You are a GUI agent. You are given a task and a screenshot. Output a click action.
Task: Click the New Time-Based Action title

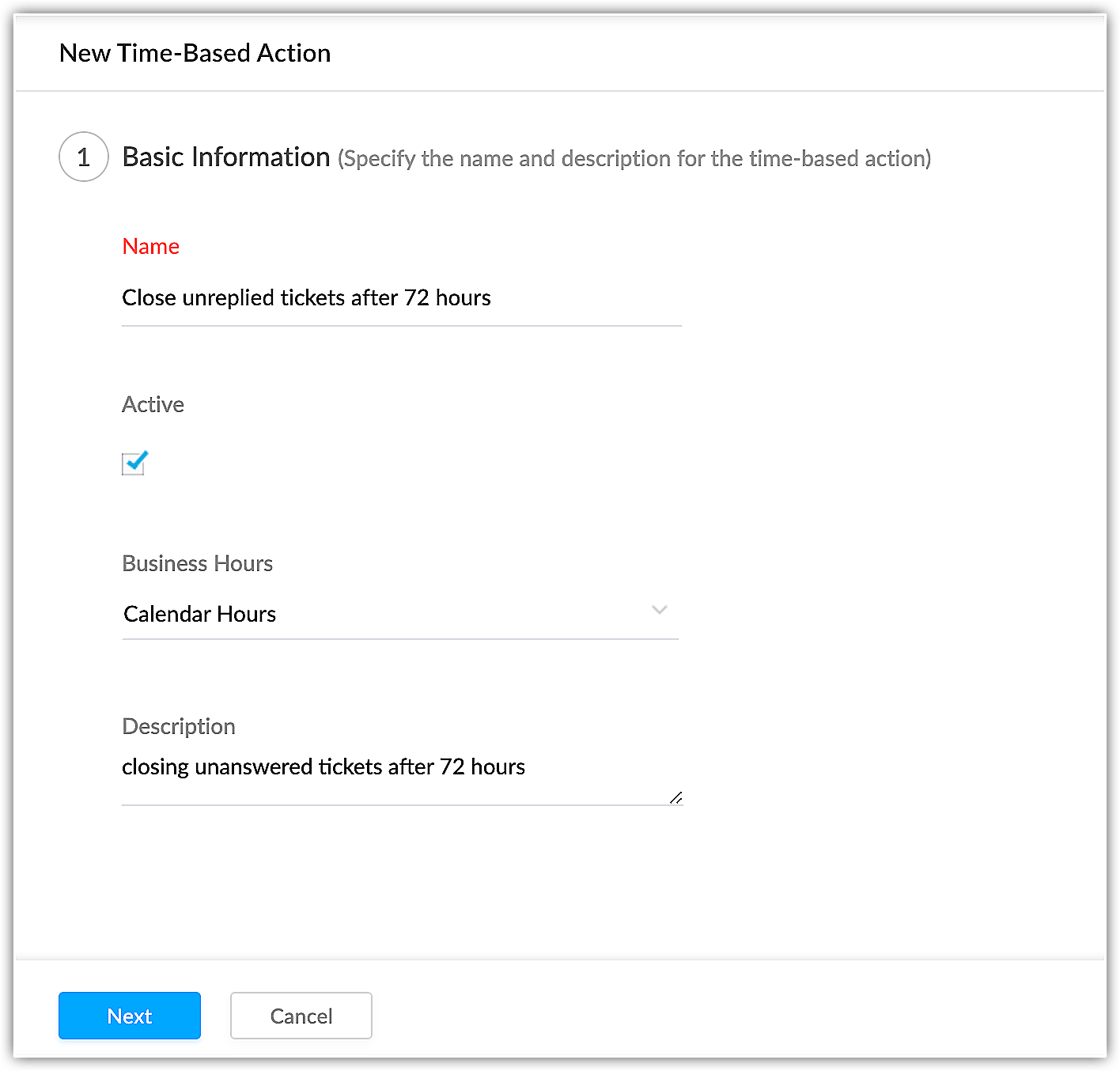195,53
